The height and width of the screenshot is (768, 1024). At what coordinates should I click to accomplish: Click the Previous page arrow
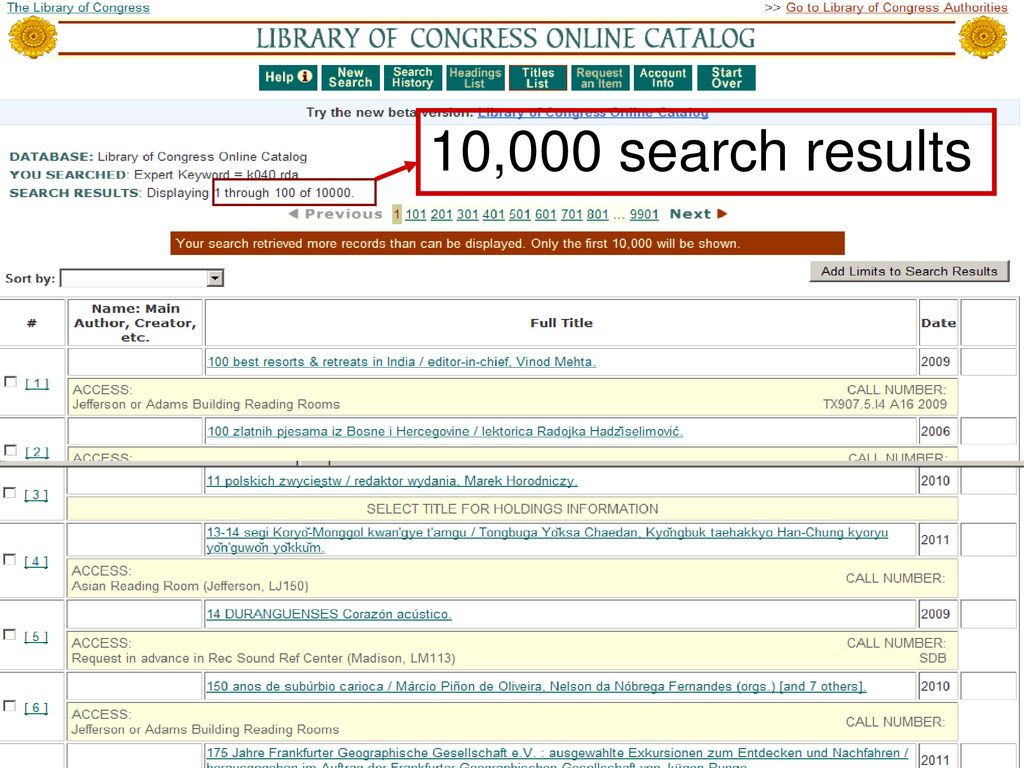[335, 214]
